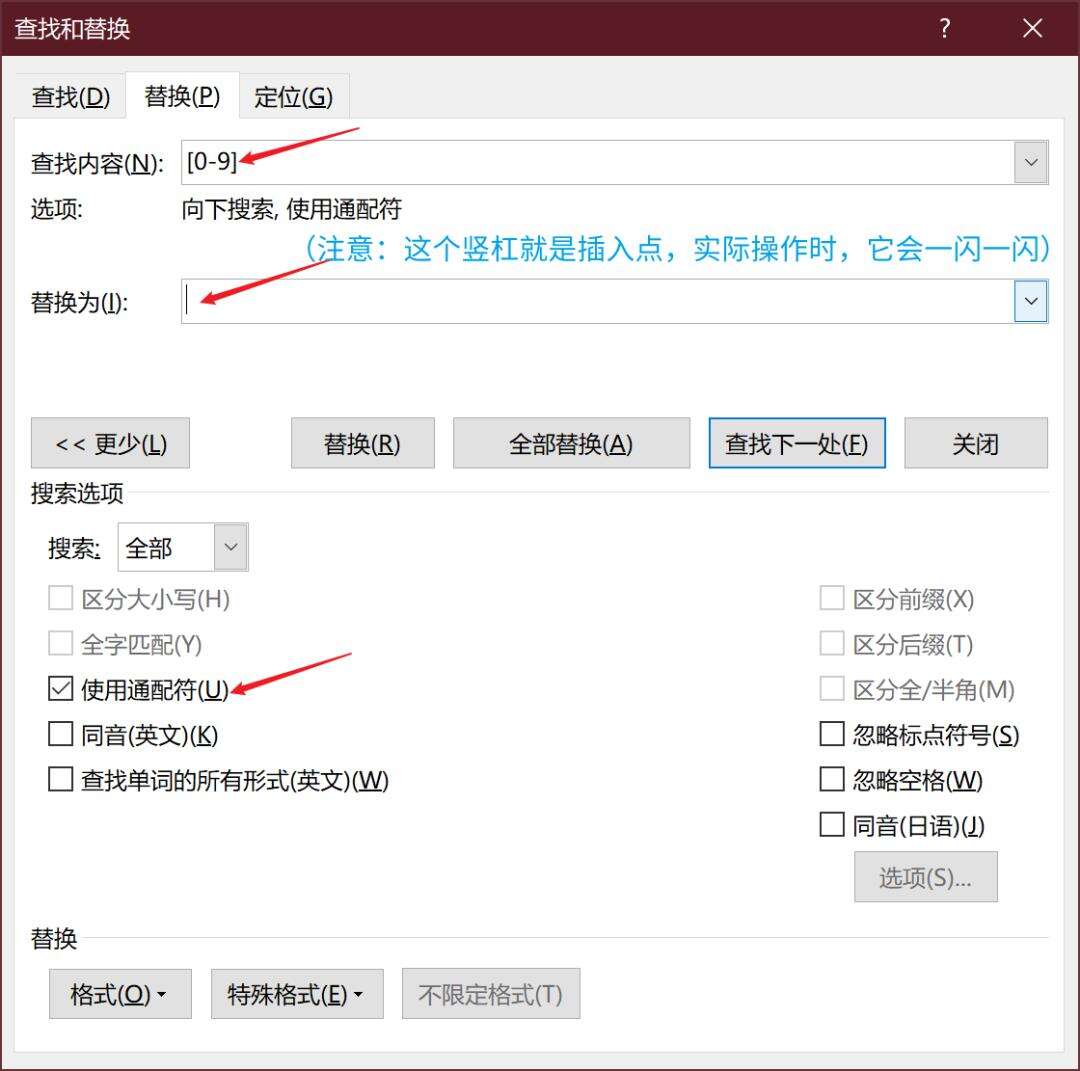Click the 替换(R) button
Image resolution: width=1080 pixels, height=1071 pixels.
(x=362, y=443)
